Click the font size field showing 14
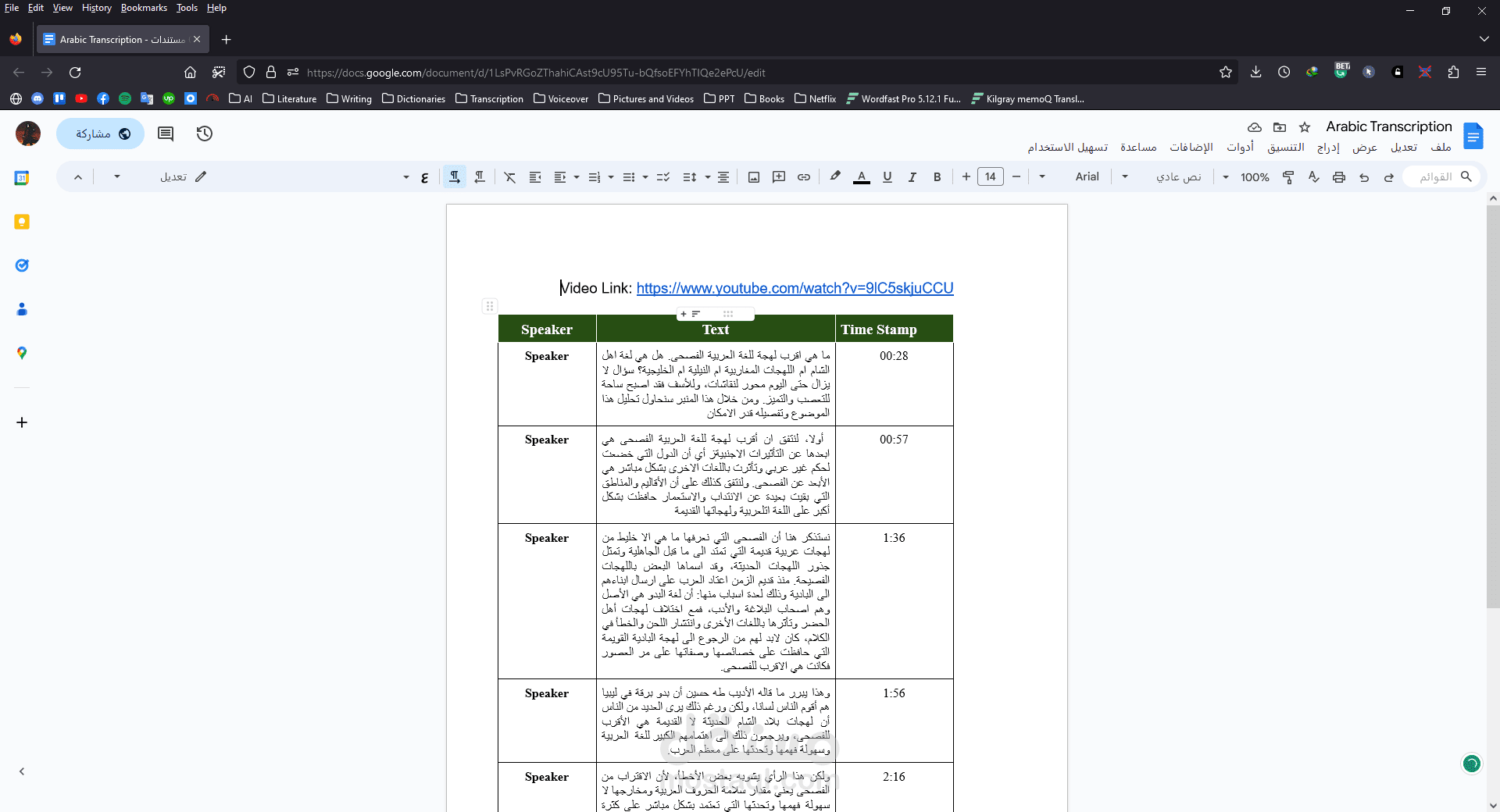Screen dimensions: 1500x812 click(x=991, y=177)
